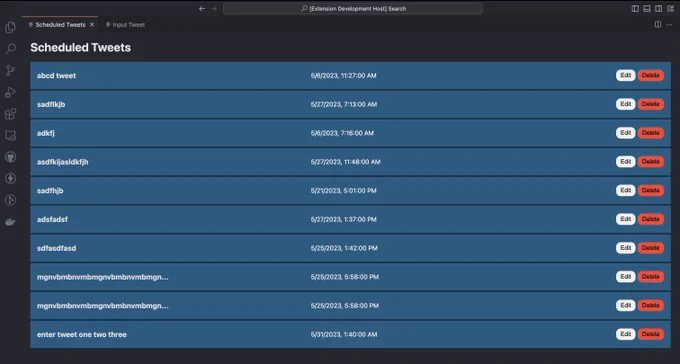Click the date 5/31/2023, 1:40:00 AM
The image size is (680, 364).
(x=343, y=334)
